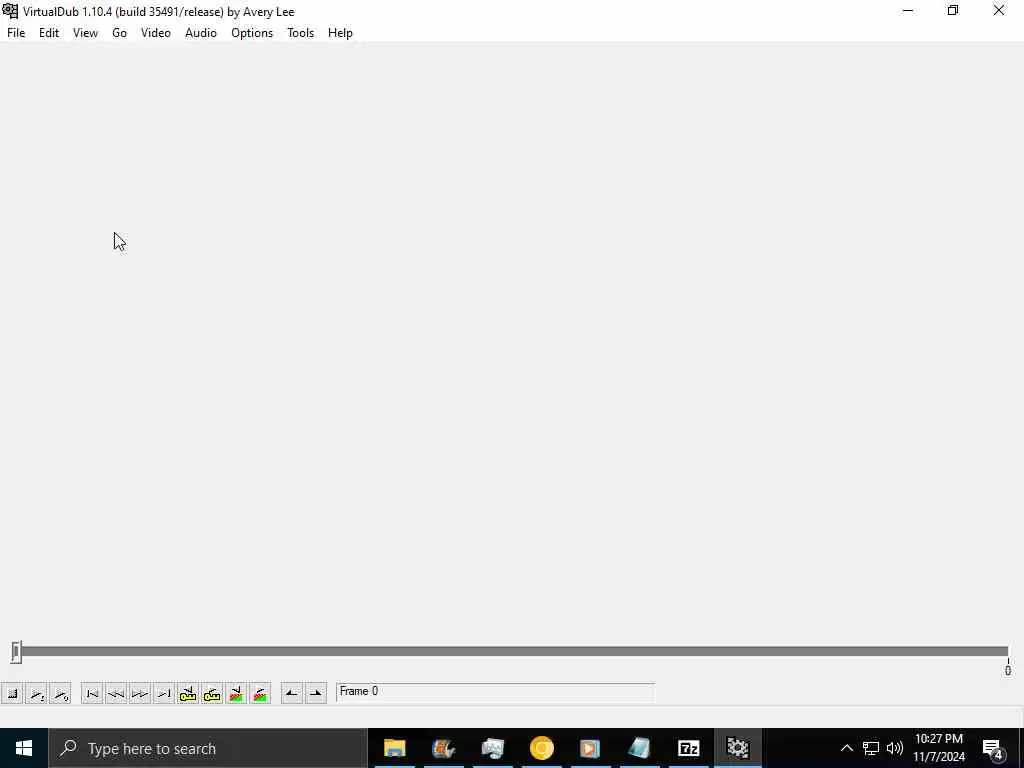Jump to start of video

92,694
